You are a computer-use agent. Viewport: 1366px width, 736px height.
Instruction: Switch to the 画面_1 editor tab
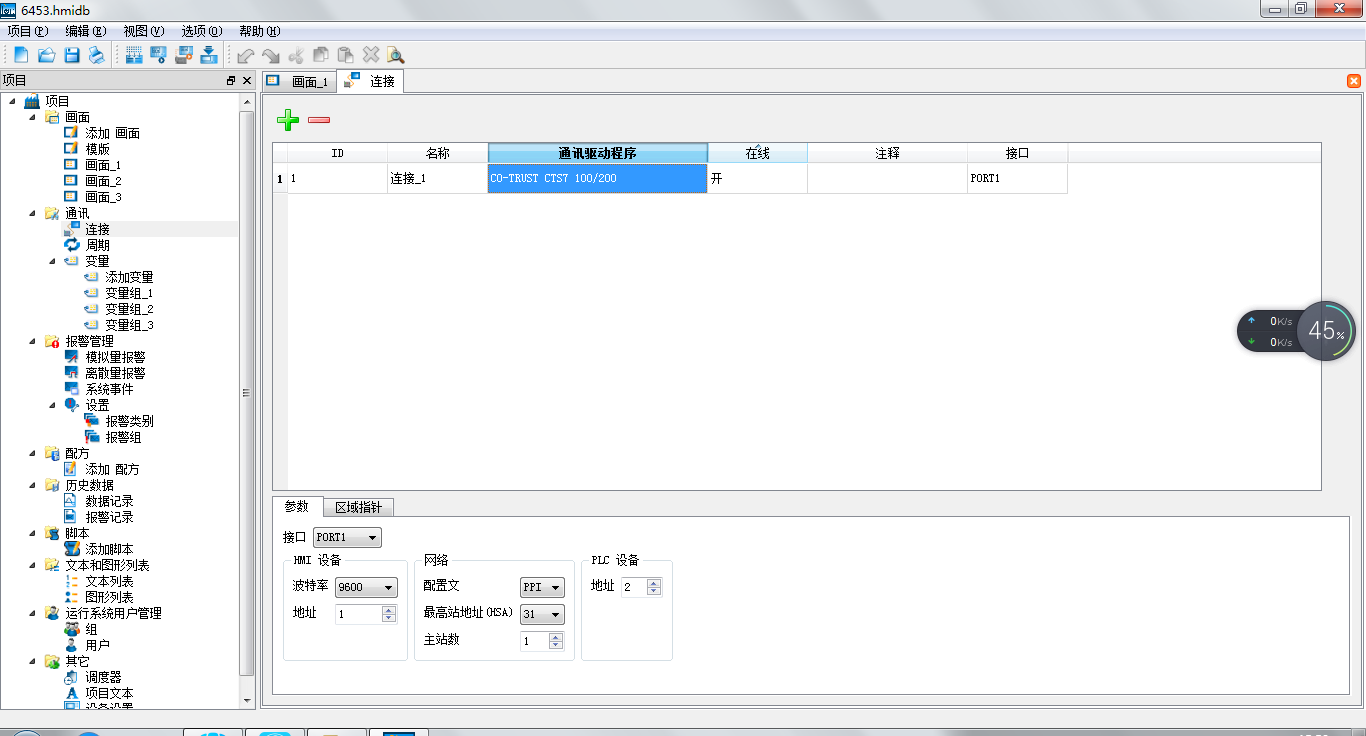(x=299, y=81)
